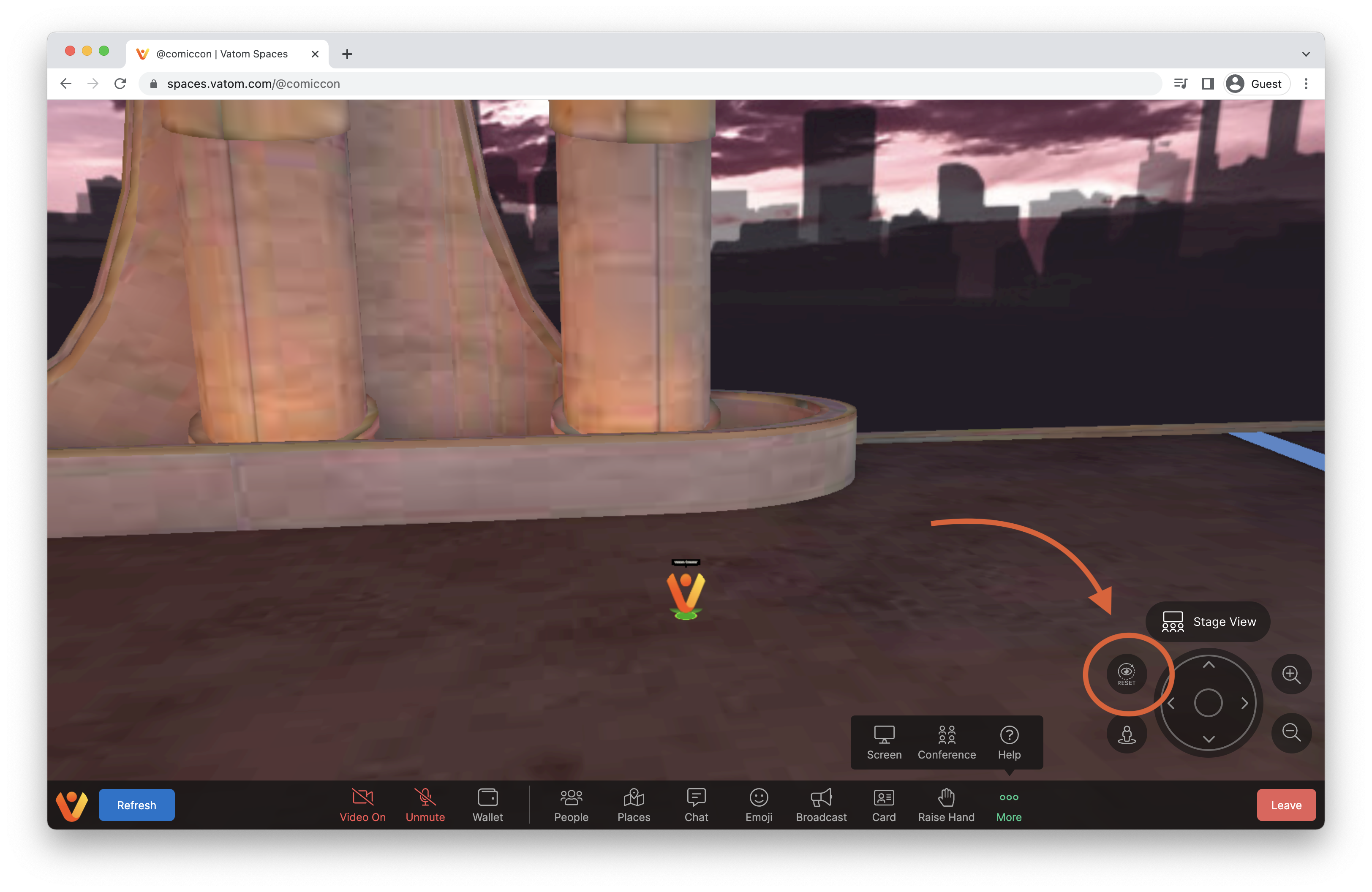Go forward in browser history
The image size is (1372, 892).
tap(93, 84)
